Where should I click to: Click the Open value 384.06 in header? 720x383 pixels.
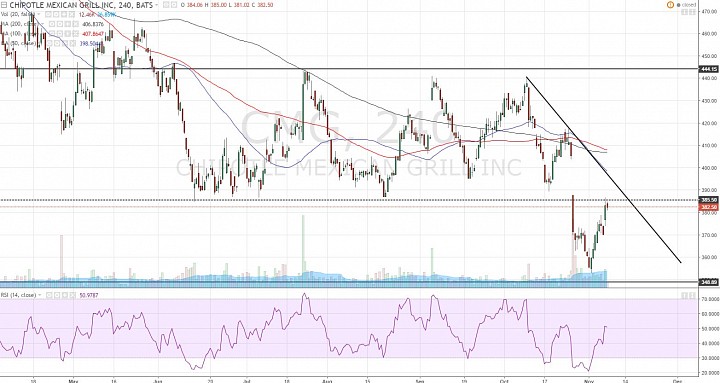click(195, 5)
